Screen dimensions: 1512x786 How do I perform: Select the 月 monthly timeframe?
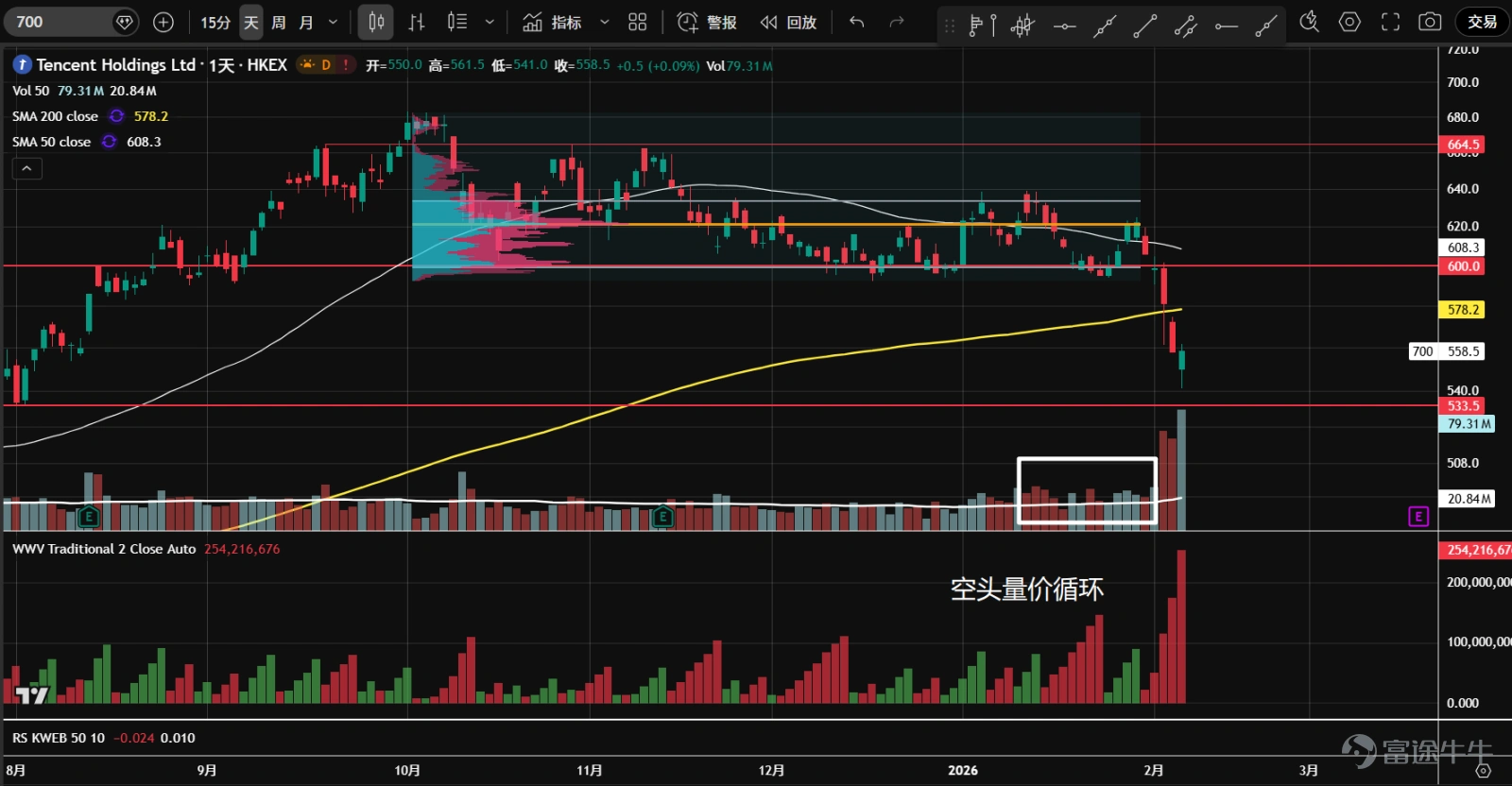click(x=306, y=22)
